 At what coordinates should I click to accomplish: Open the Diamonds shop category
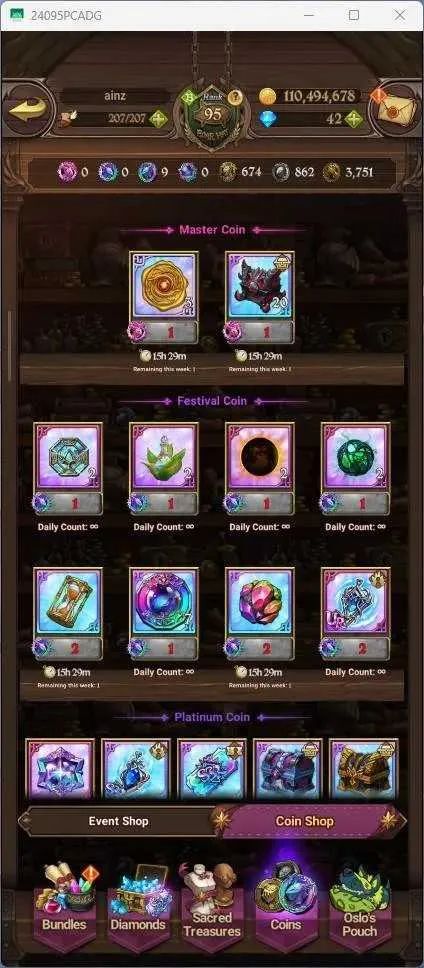[138, 908]
